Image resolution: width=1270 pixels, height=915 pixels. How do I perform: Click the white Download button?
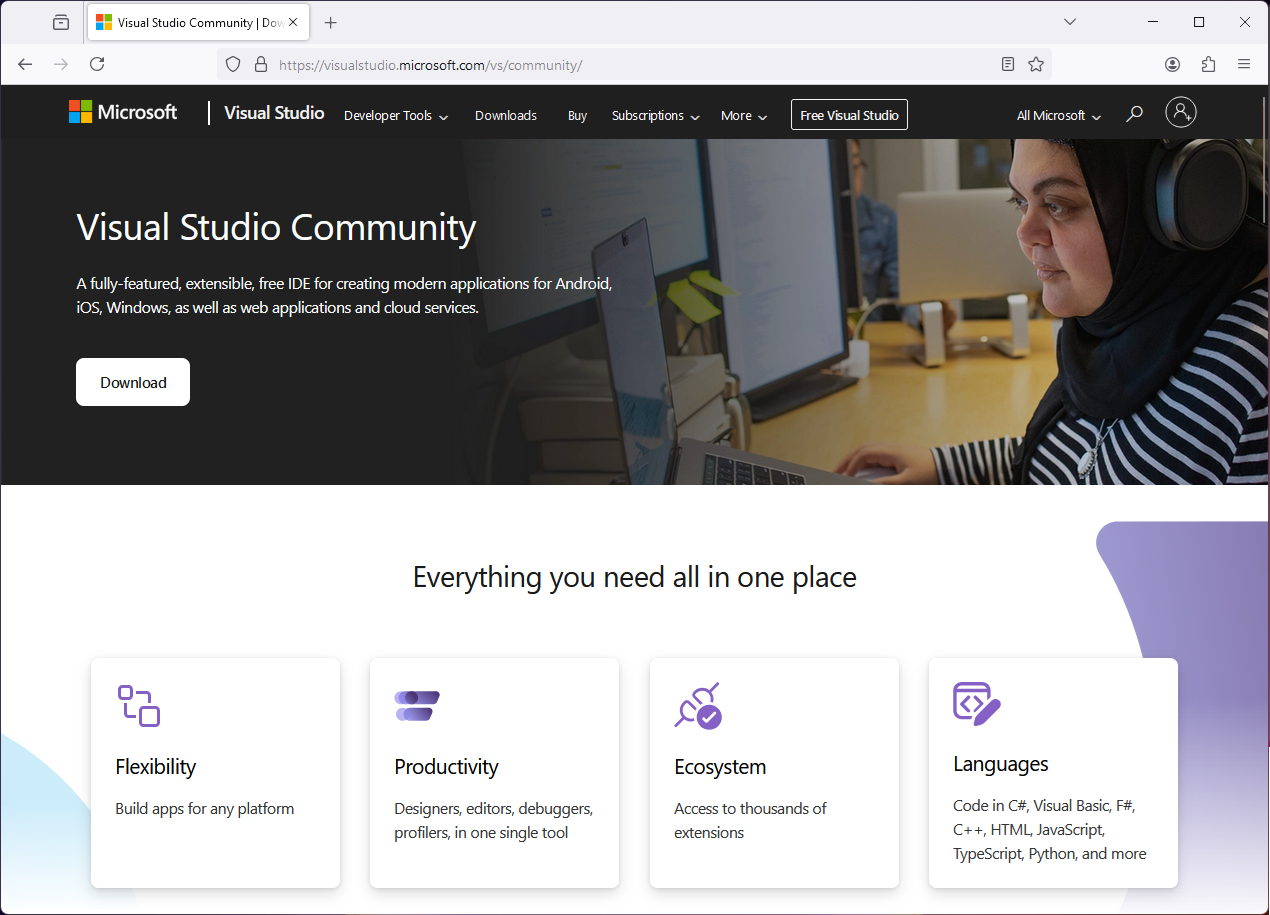click(133, 382)
